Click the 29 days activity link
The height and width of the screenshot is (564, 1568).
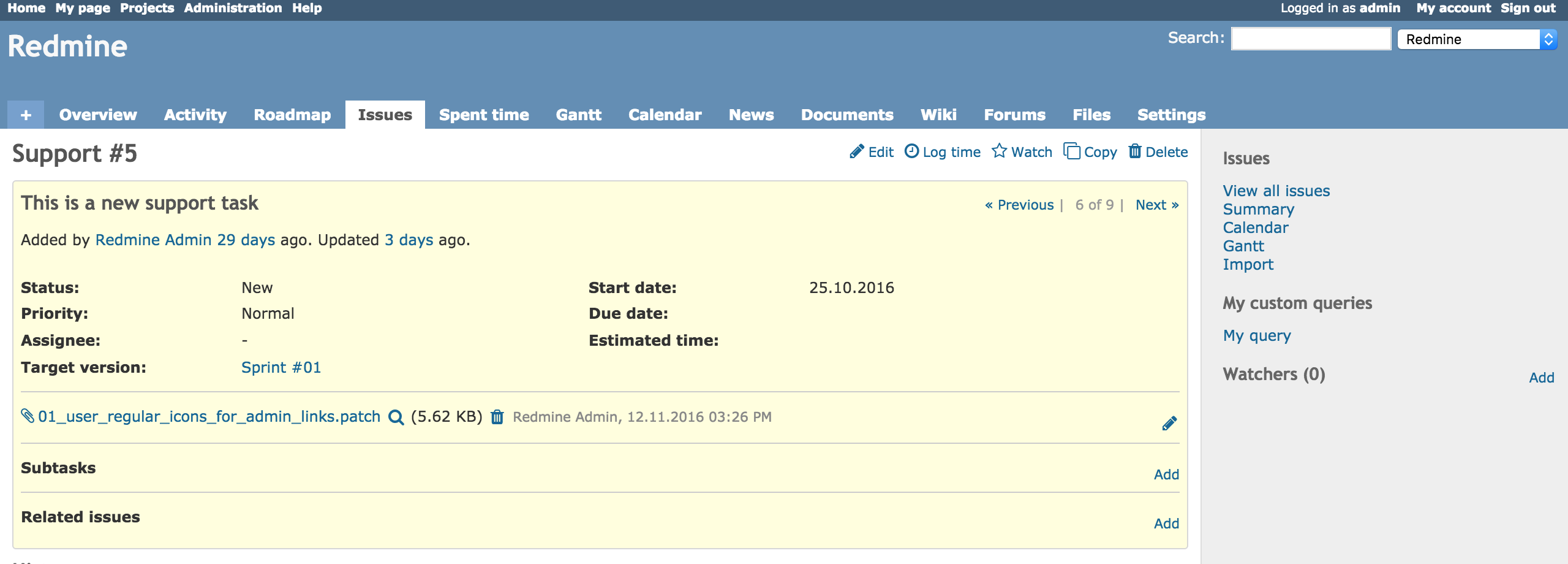click(x=246, y=240)
